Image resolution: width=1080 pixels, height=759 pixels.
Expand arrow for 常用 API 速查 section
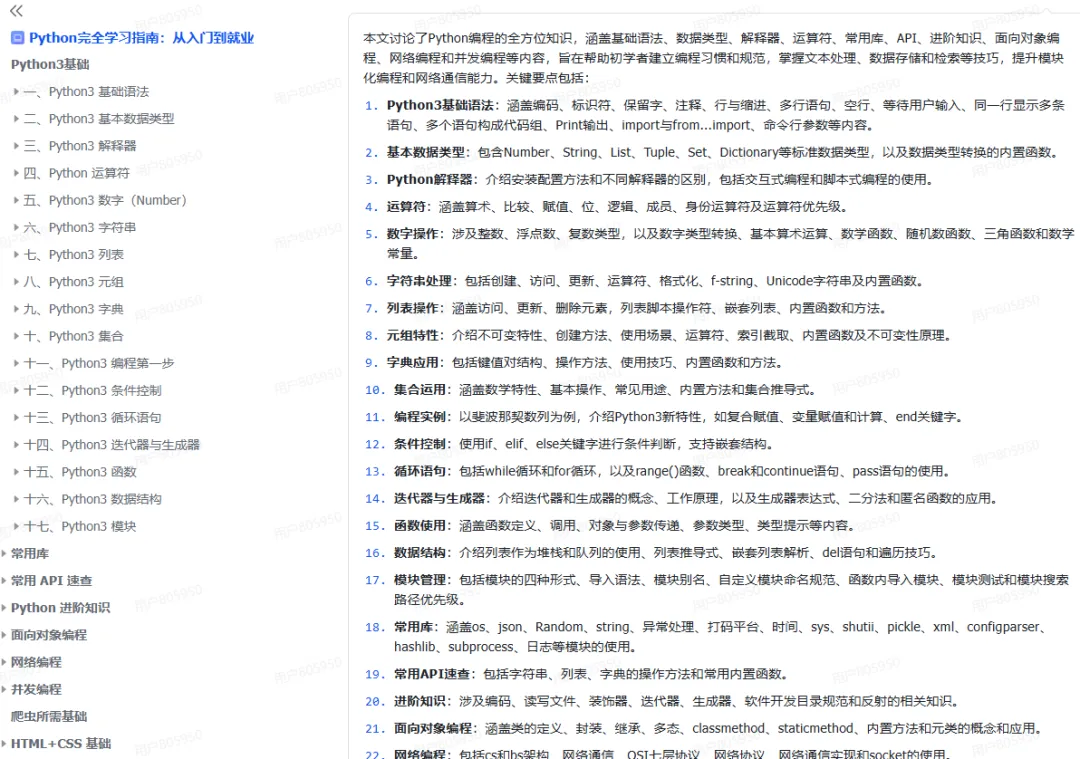click(x=4, y=581)
